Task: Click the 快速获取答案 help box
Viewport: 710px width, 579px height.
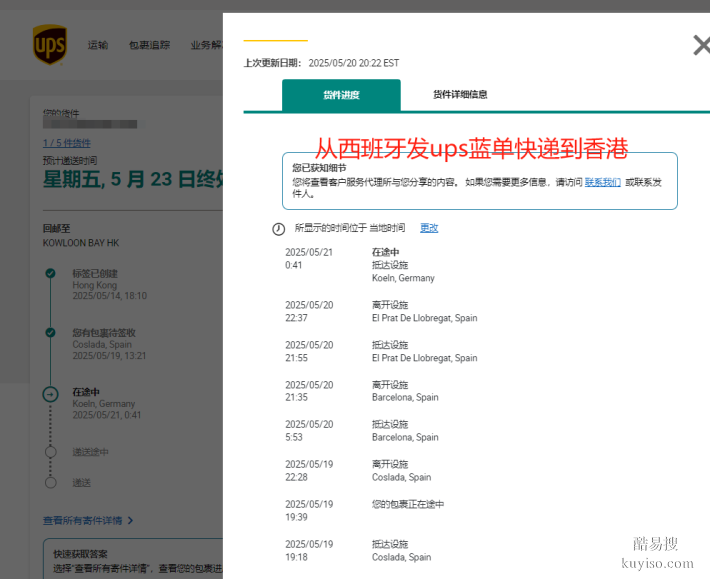Action: (x=133, y=559)
